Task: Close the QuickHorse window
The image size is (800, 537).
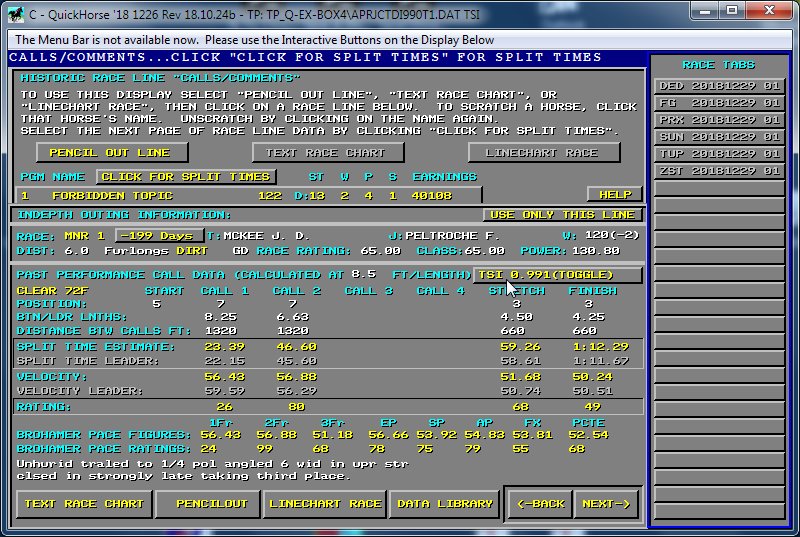Action: click(x=769, y=11)
